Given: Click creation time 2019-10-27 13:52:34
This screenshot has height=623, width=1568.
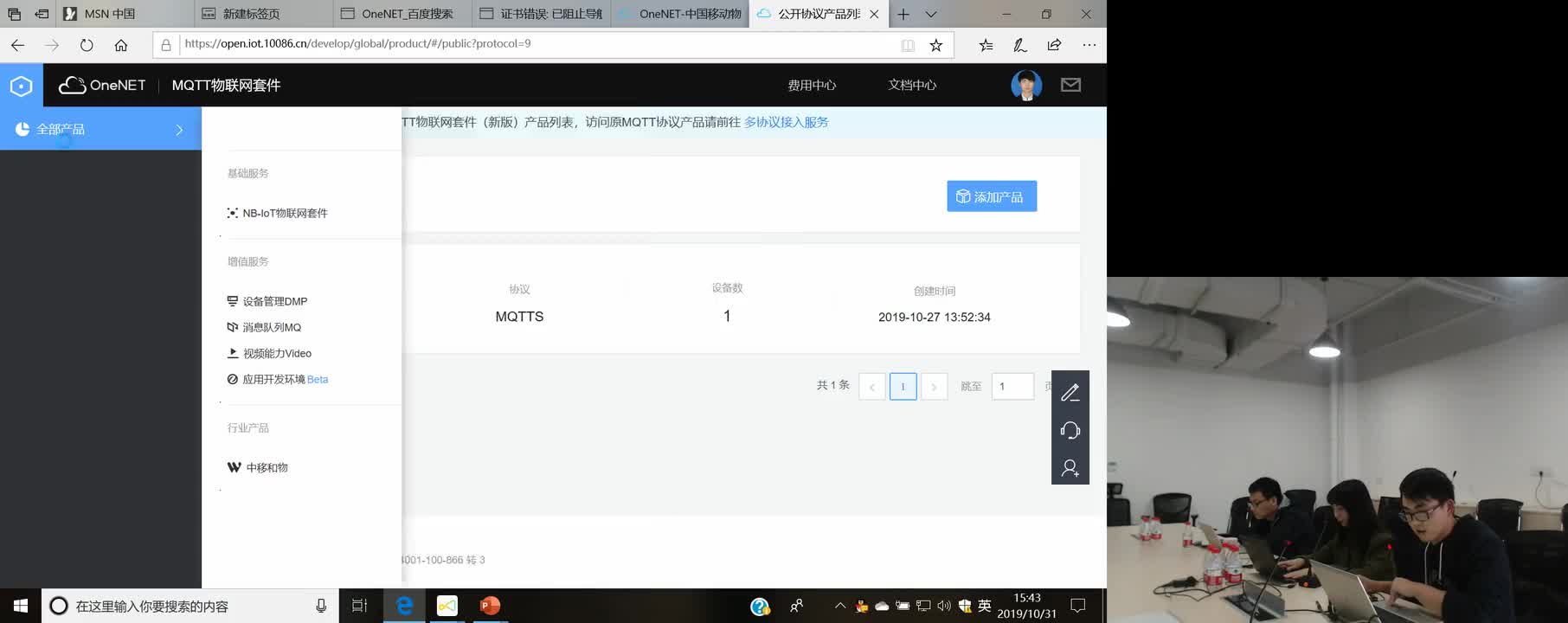Looking at the screenshot, I should tap(935, 318).
